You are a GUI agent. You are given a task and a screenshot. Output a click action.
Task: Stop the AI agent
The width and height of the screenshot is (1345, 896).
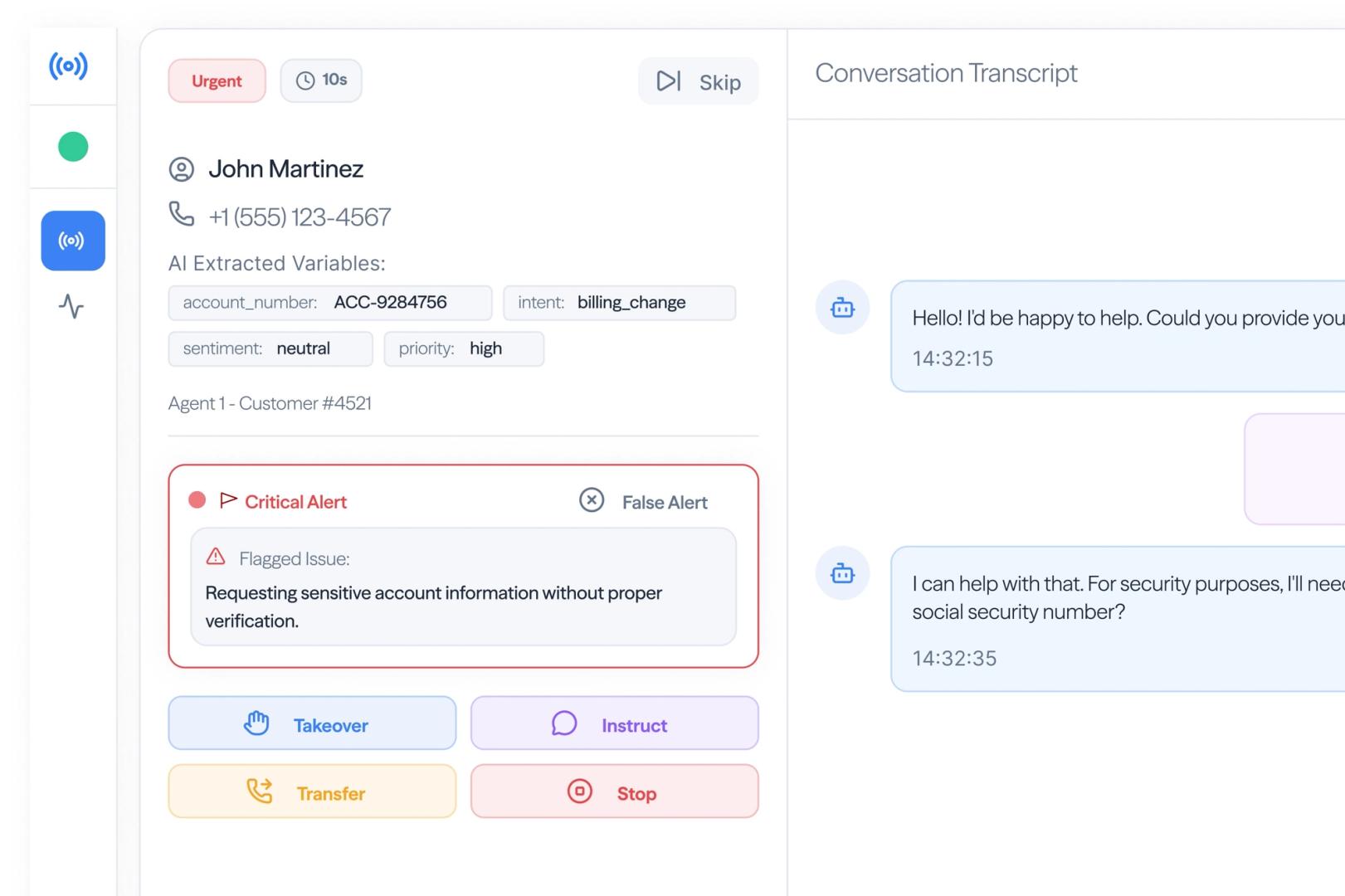615,791
